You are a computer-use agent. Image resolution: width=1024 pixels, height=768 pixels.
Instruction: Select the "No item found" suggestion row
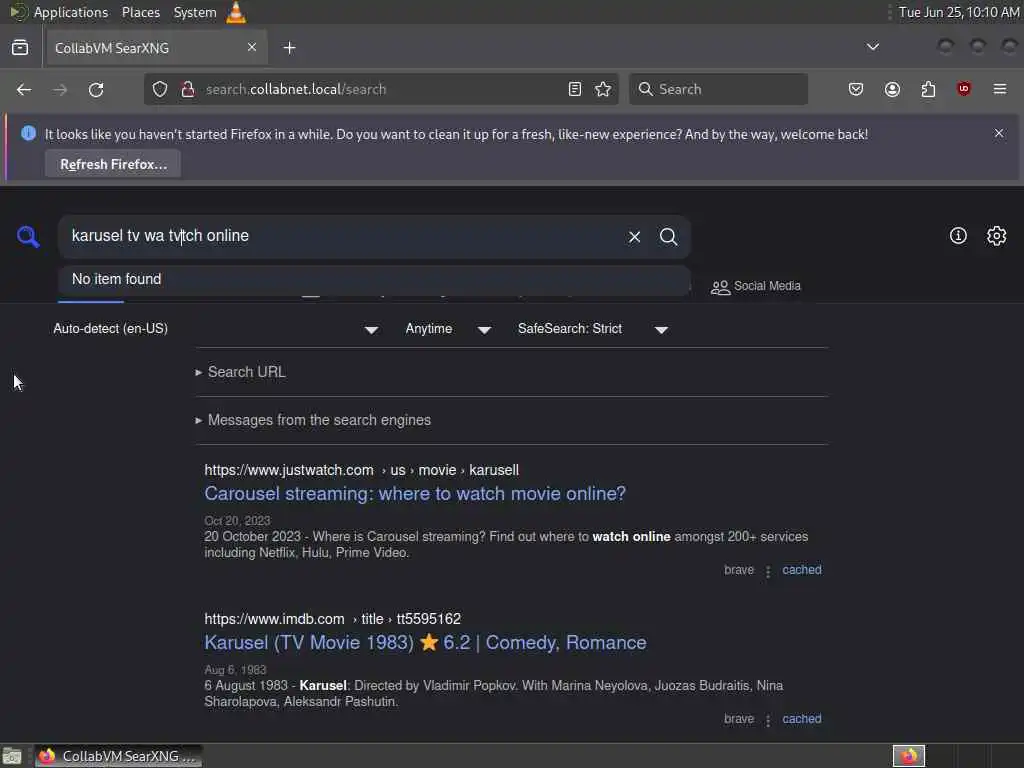374,280
